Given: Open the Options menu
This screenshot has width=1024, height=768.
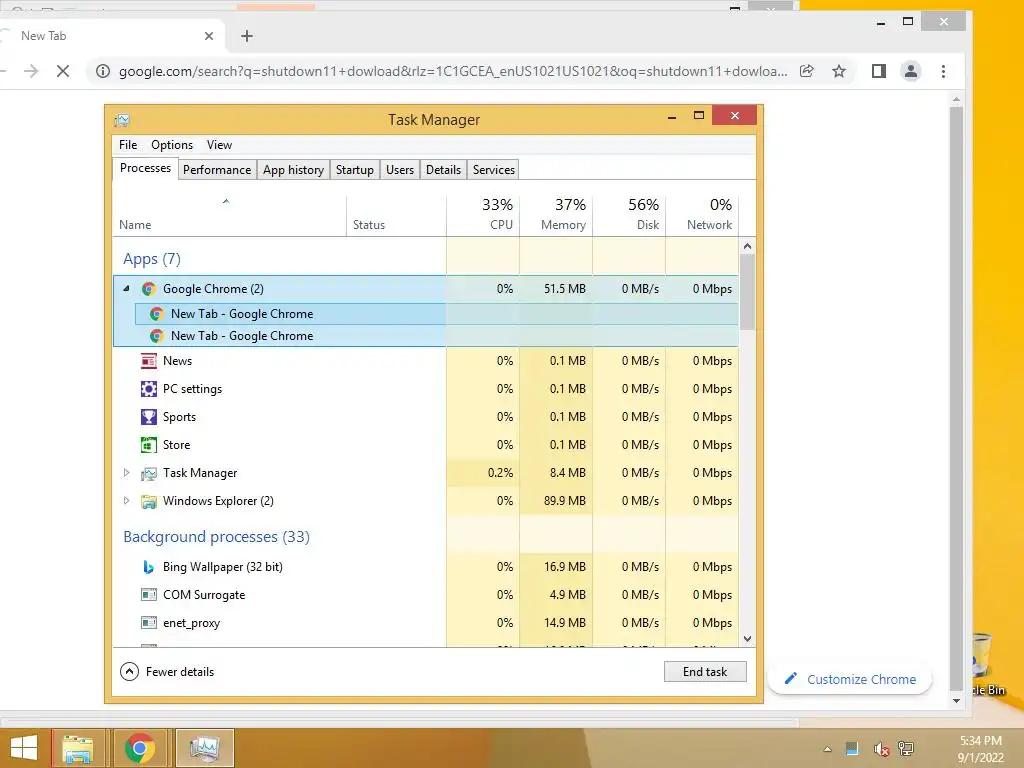Looking at the screenshot, I should point(172,145).
